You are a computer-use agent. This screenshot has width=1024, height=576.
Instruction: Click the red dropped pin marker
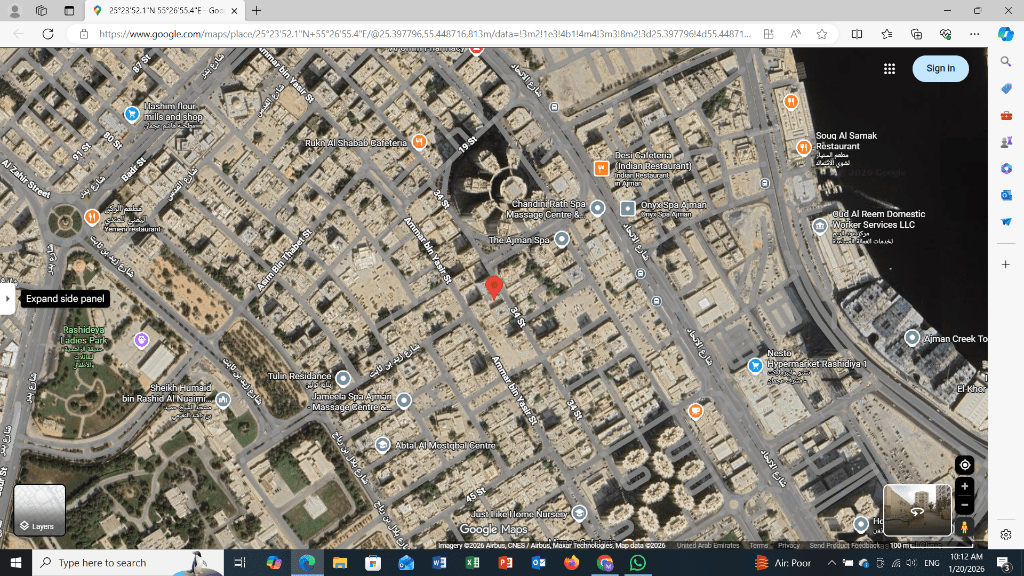pos(493,286)
